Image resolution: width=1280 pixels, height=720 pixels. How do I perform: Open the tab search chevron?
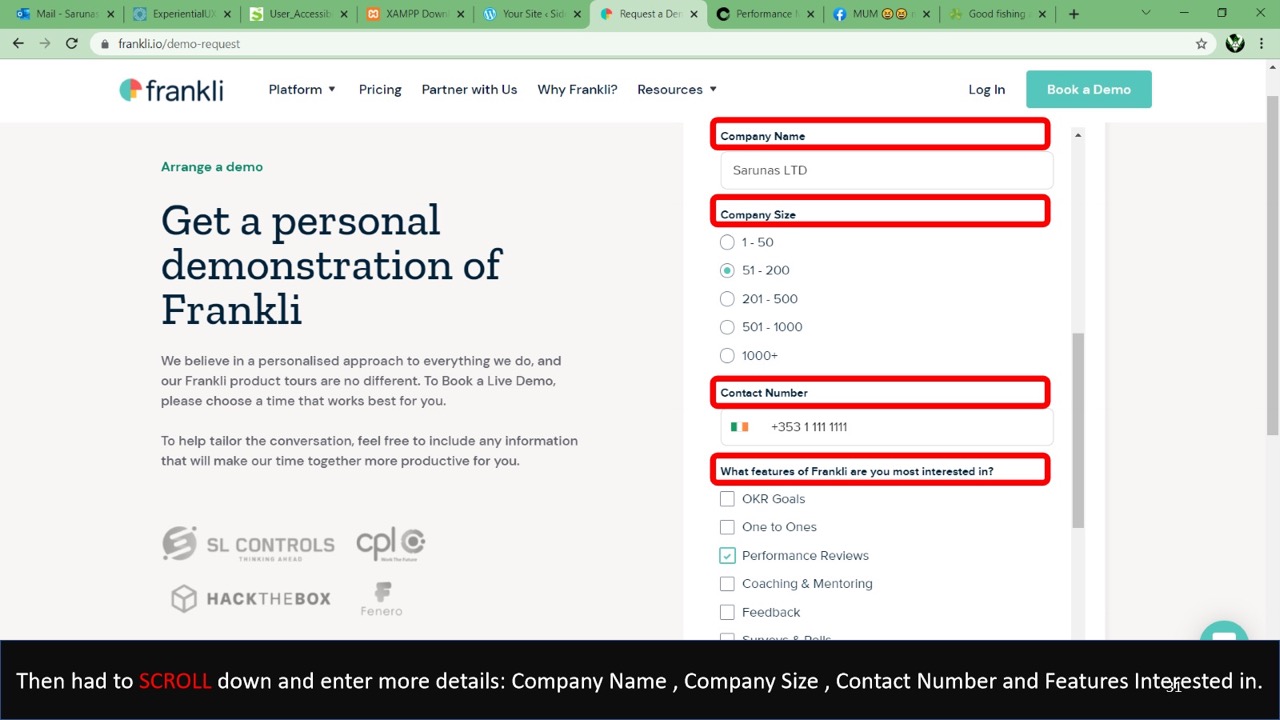click(x=1146, y=14)
